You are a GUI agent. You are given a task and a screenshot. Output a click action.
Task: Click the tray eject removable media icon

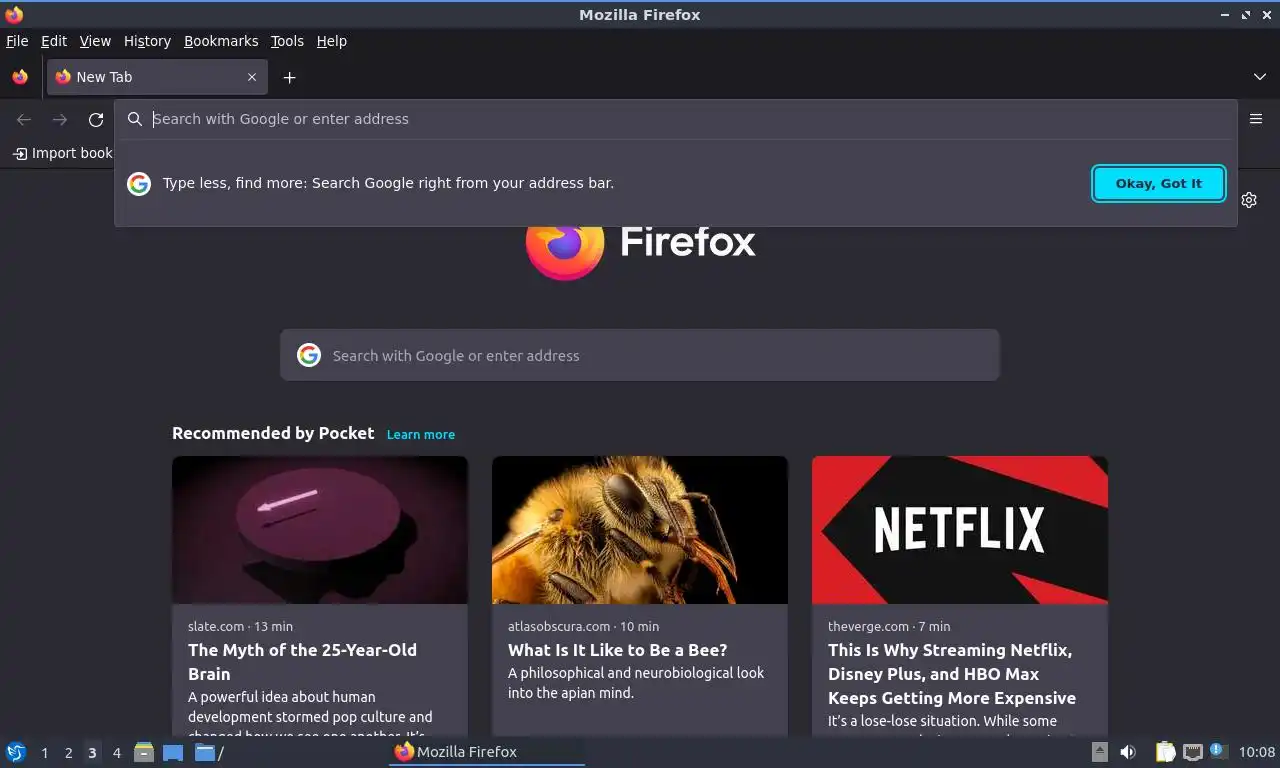[1100, 752]
